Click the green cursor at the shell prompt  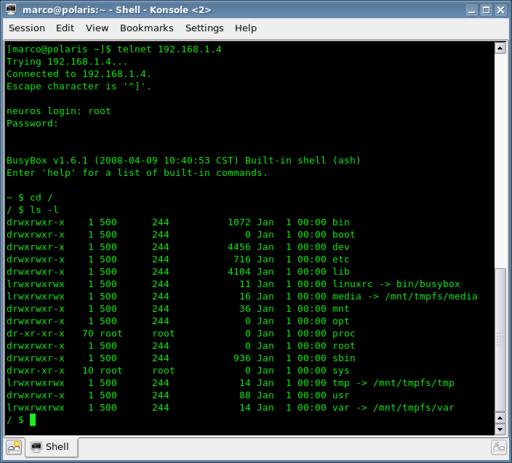[x=33, y=420]
